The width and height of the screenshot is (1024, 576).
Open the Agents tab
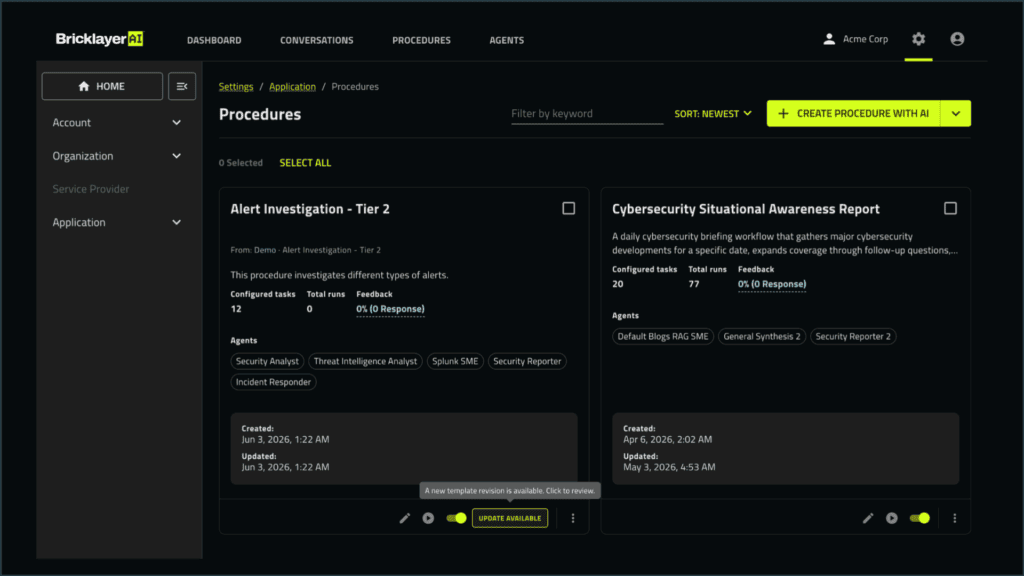click(x=507, y=40)
